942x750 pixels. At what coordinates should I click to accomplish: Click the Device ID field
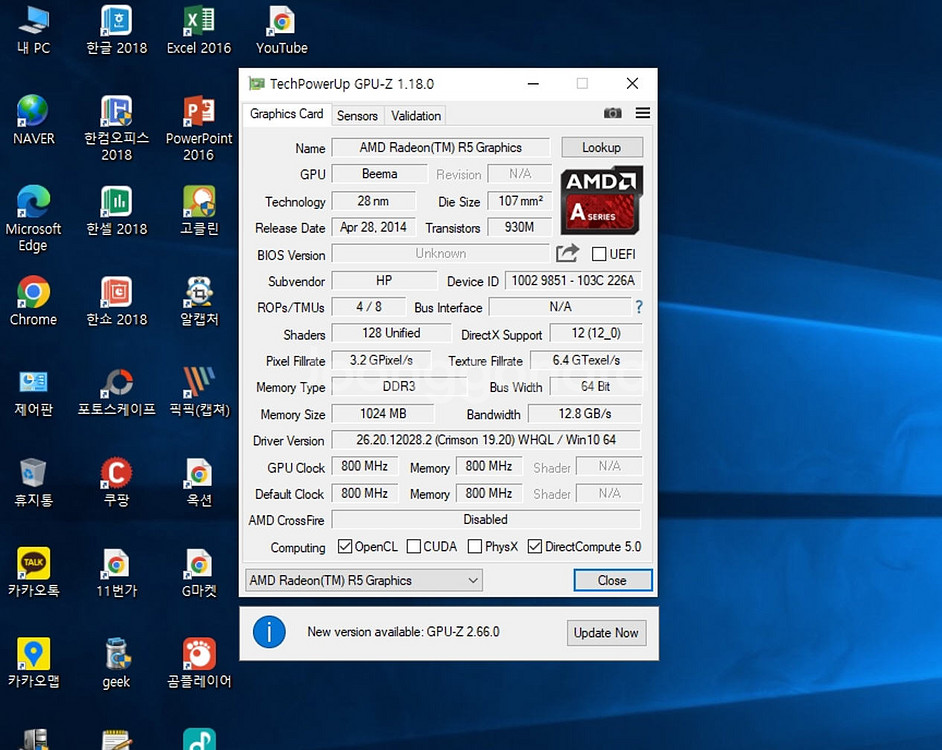[573, 281]
